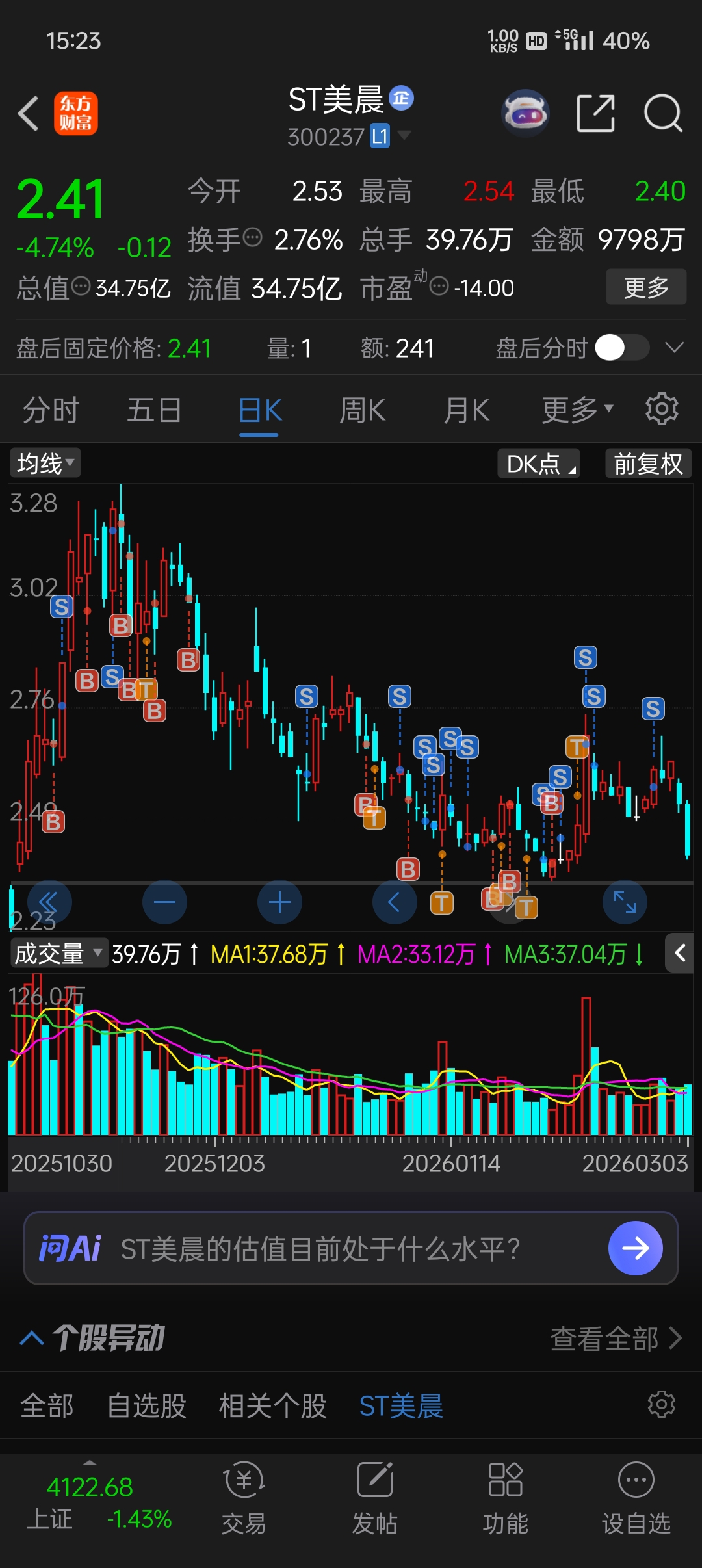Tap the 20260114 date label
Image resolution: width=702 pixels, height=1568 pixels.
[451, 1163]
